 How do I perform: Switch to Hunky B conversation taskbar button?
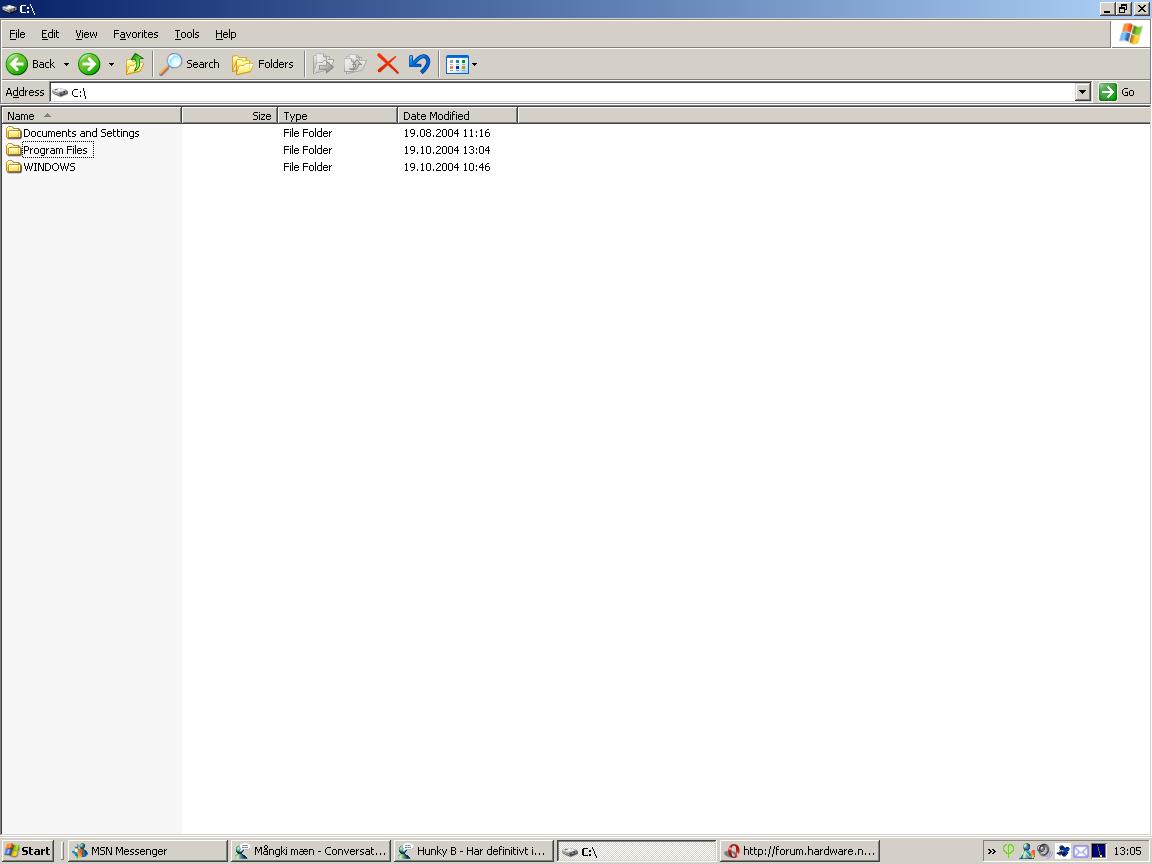(473, 851)
